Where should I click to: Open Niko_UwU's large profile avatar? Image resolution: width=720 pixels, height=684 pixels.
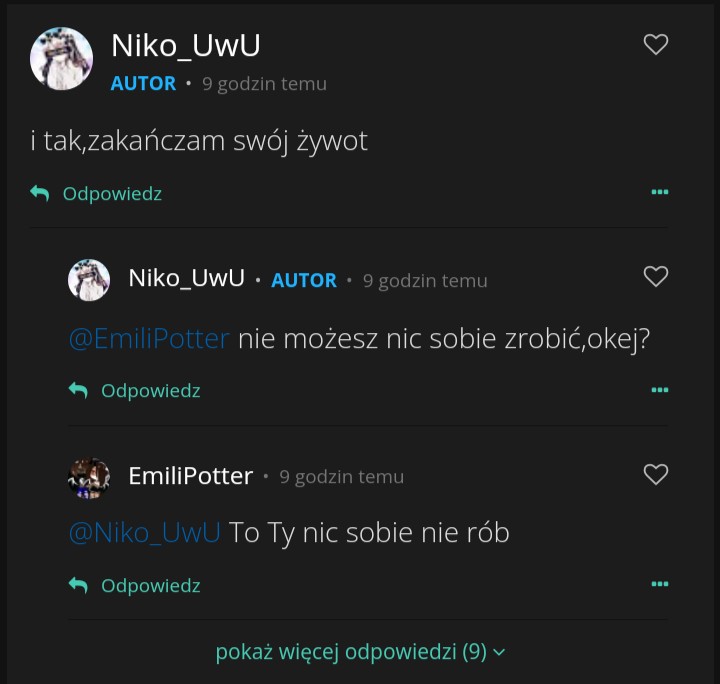[62, 58]
